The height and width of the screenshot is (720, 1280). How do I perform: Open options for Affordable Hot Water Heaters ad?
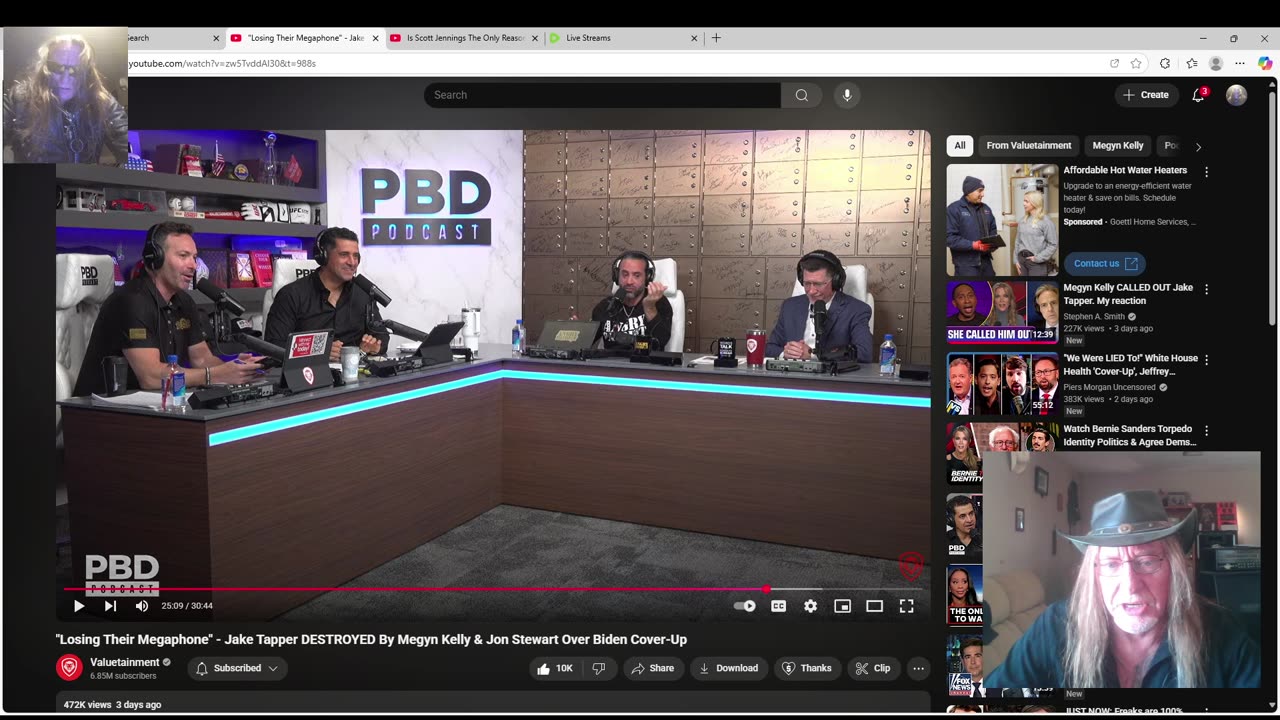(1206, 172)
